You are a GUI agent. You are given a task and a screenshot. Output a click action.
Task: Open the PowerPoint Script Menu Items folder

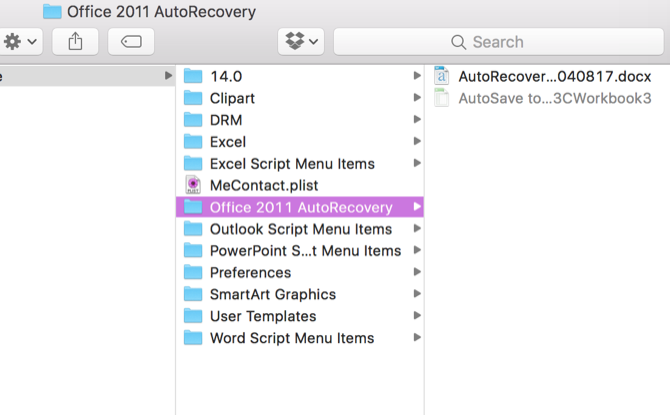(x=305, y=251)
